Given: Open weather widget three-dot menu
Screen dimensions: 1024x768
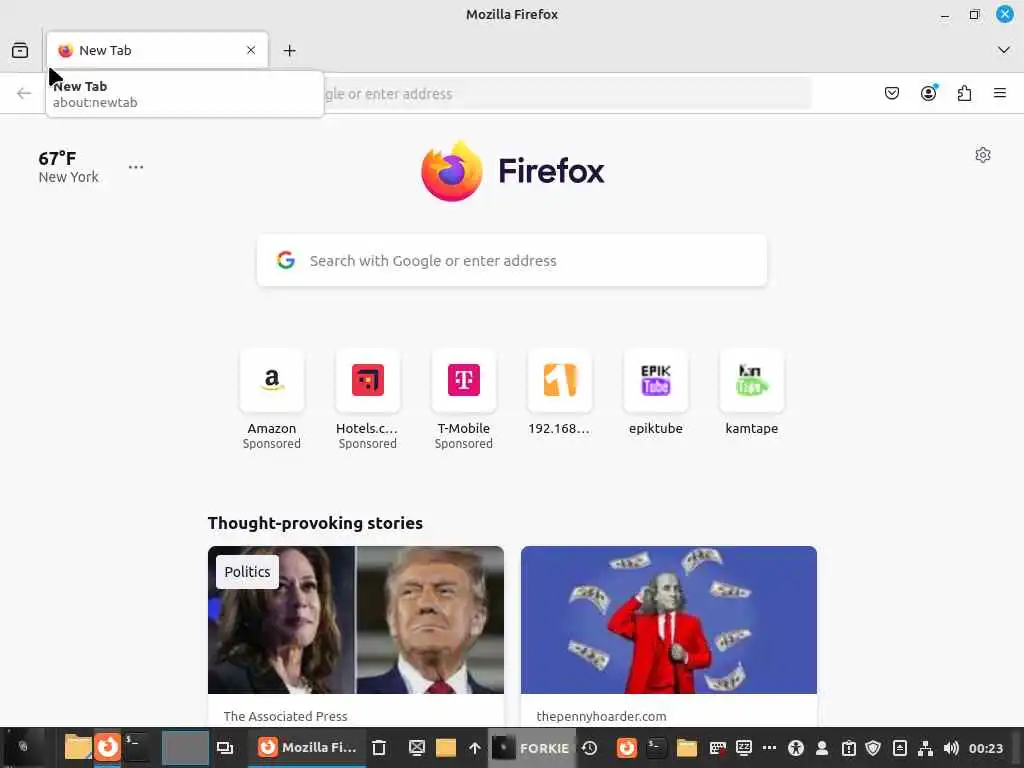Looking at the screenshot, I should 136,167.
